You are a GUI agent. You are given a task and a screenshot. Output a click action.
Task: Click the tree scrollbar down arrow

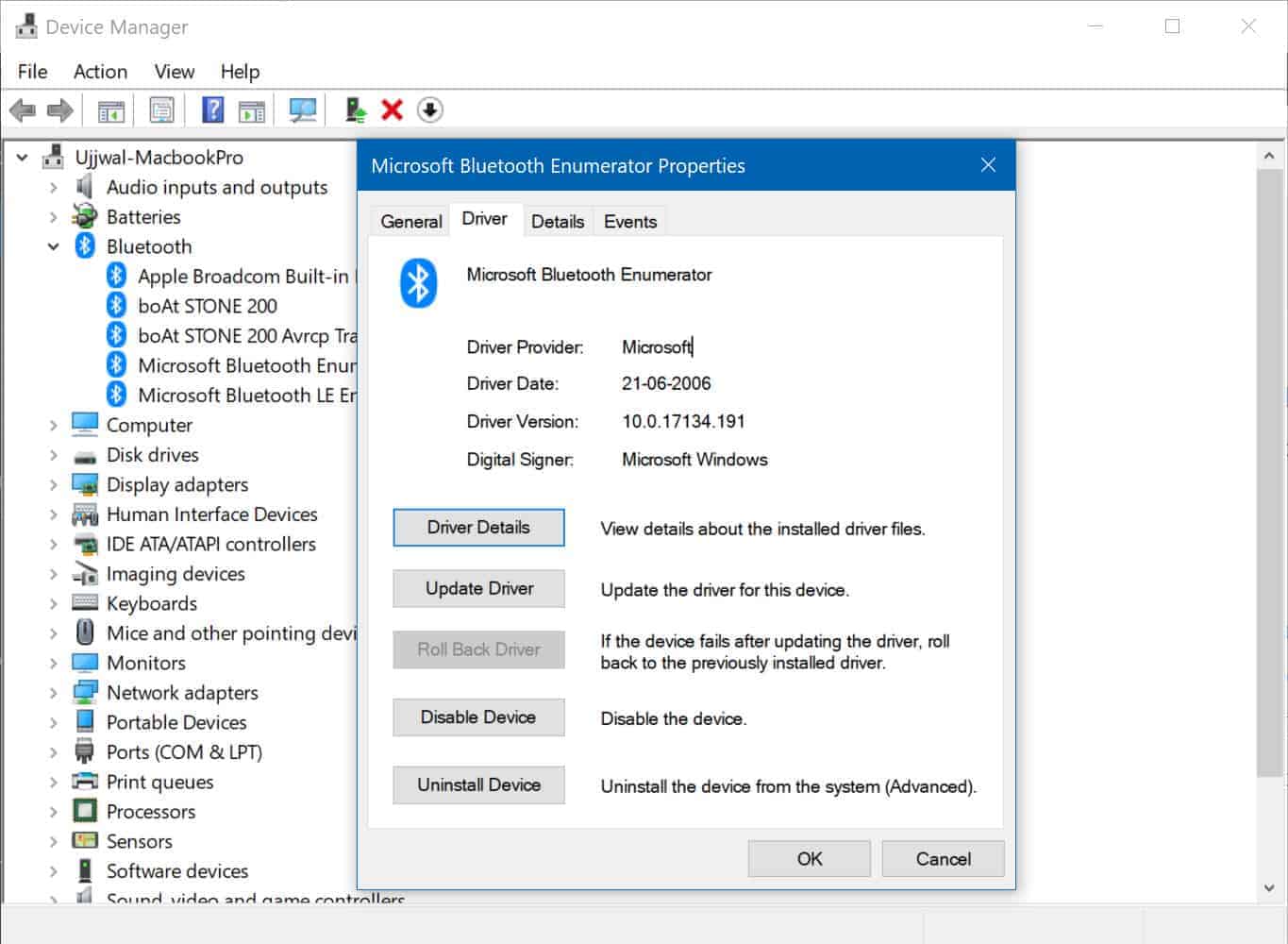pos(1269,888)
